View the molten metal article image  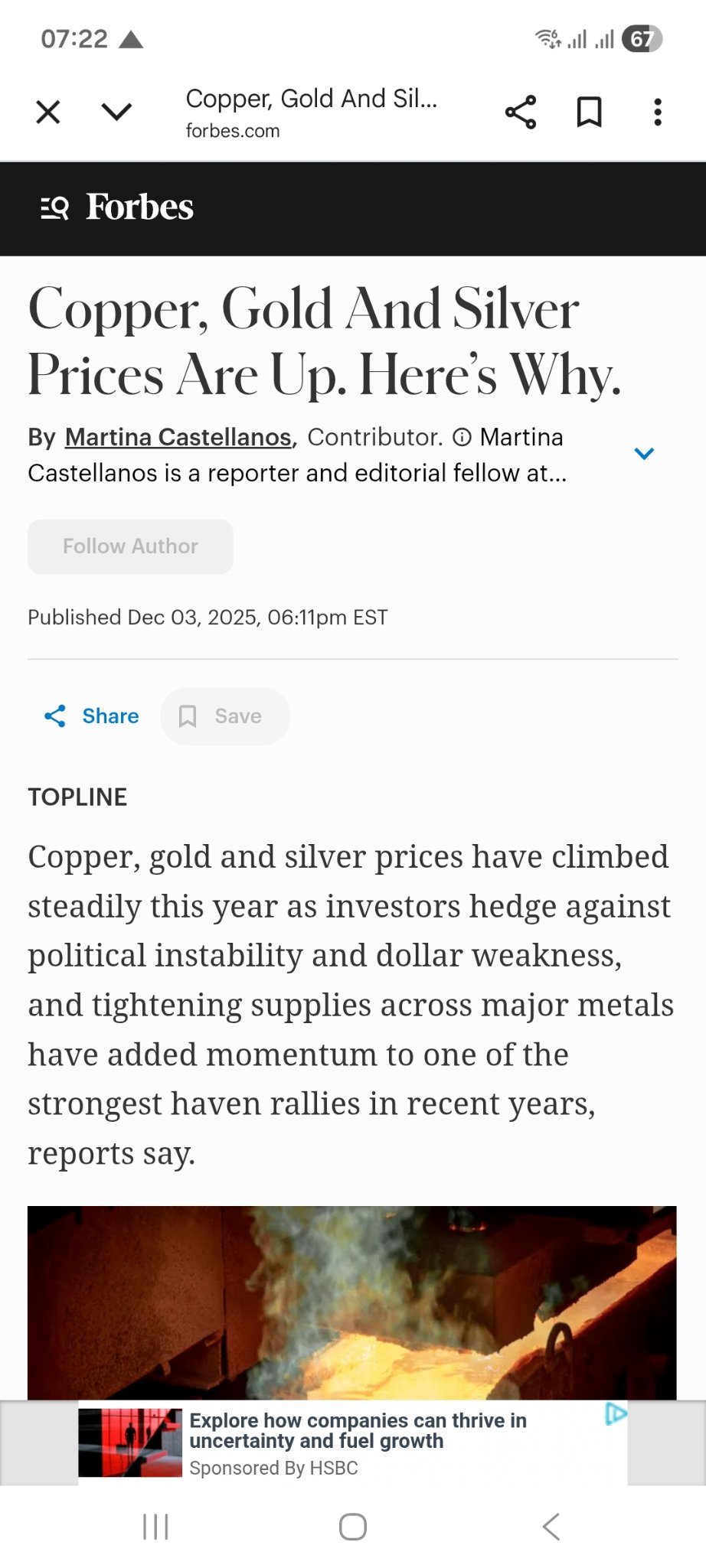click(x=352, y=1302)
